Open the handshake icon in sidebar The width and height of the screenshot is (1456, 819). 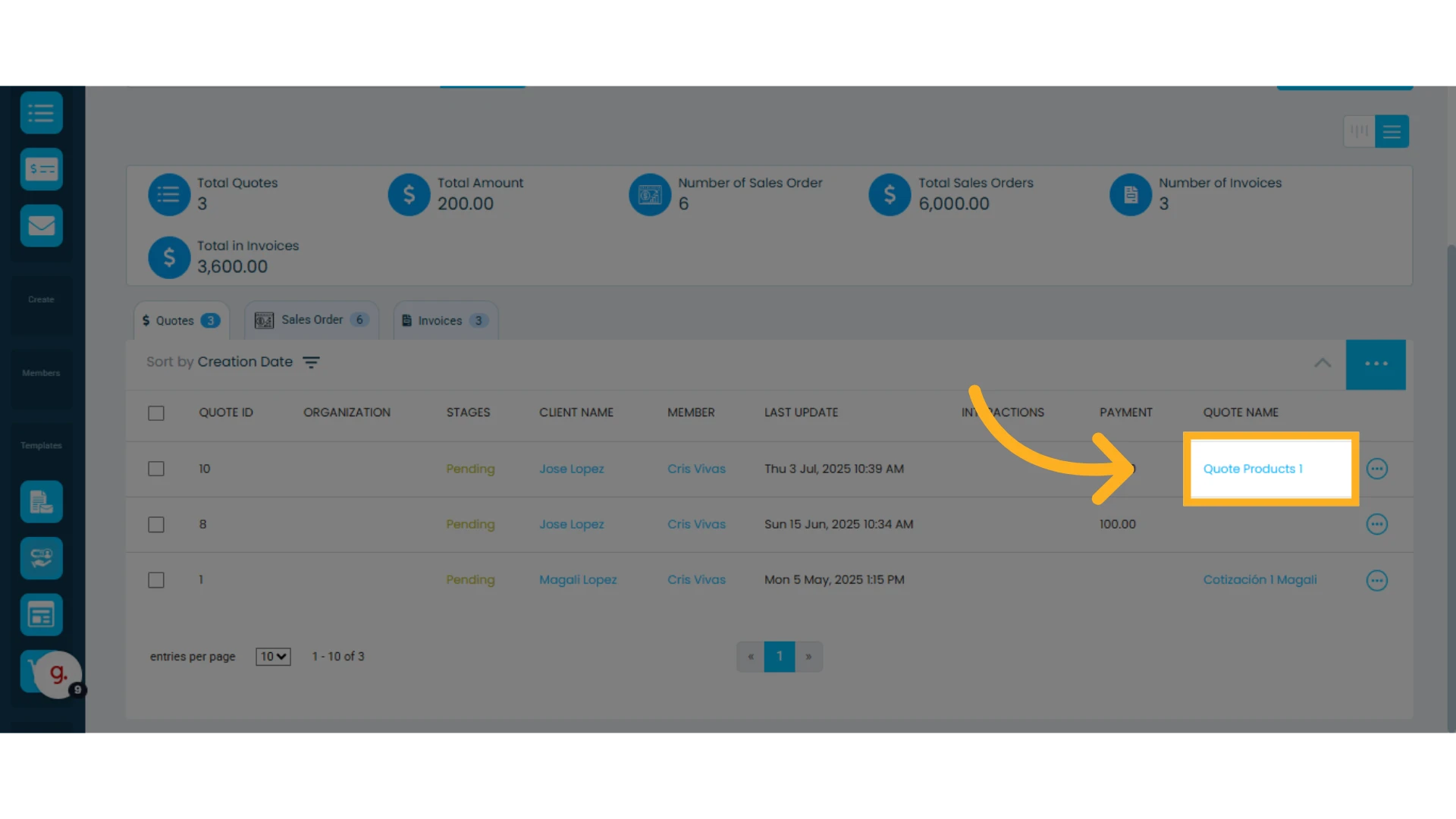[x=41, y=558]
